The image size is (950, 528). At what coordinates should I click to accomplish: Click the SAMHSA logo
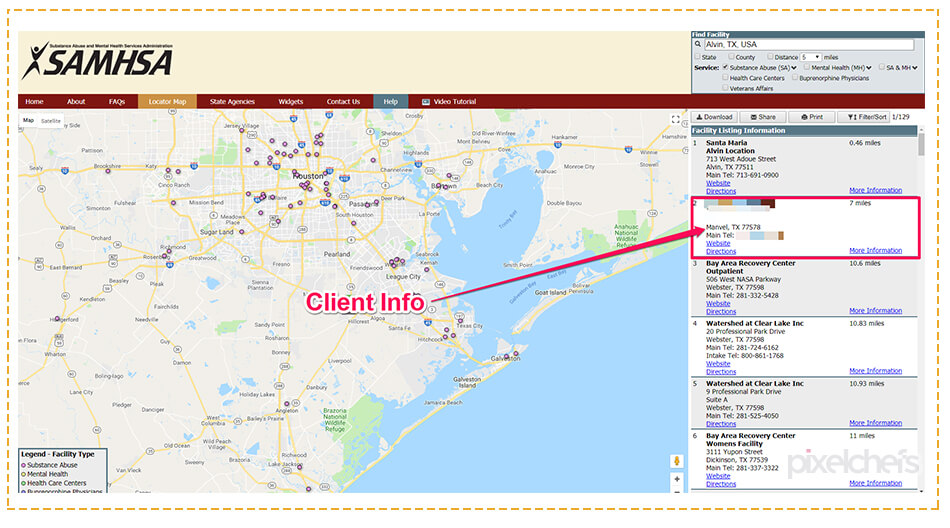pos(98,61)
